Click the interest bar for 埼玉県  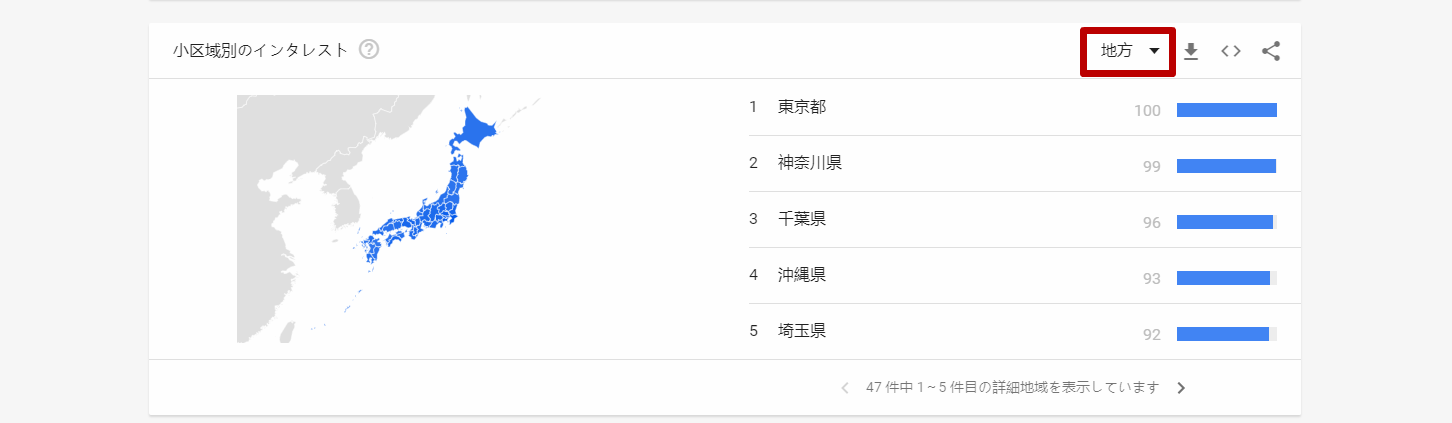click(x=1223, y=334)
